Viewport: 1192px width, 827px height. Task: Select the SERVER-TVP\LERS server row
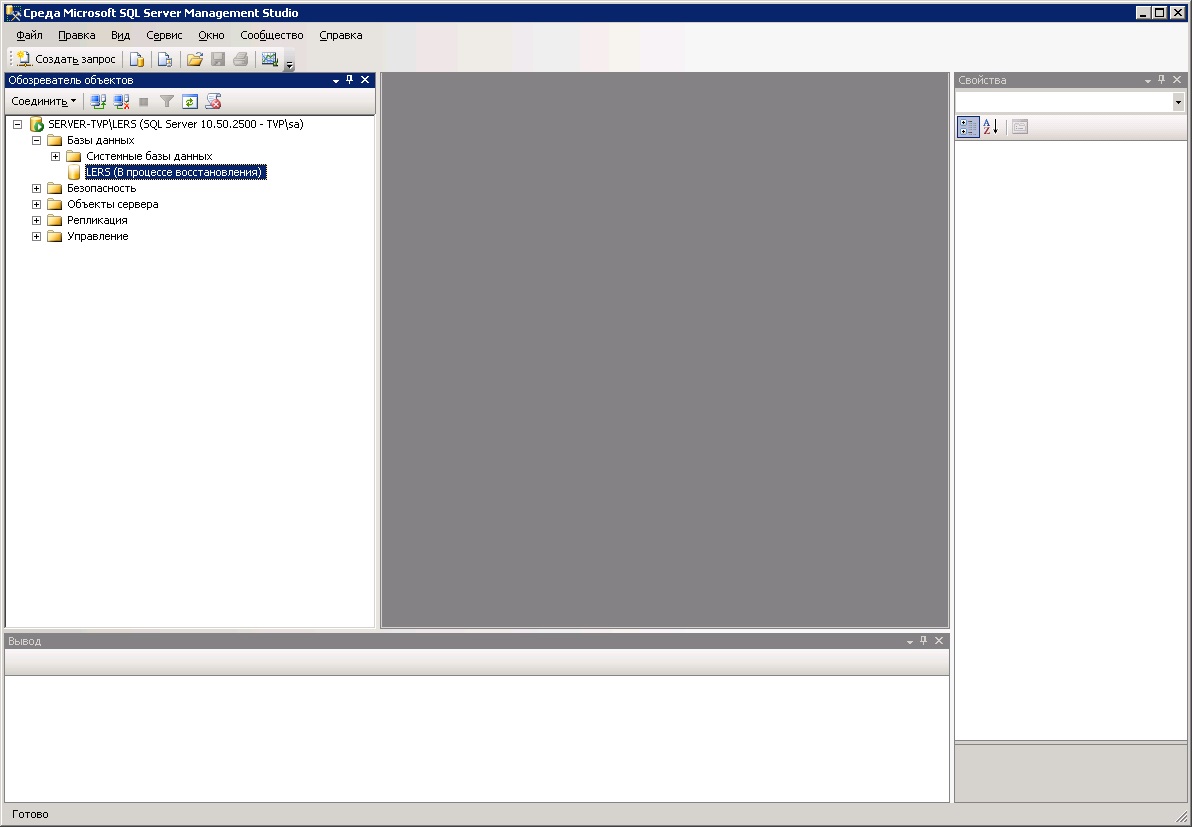click(x=176, y=124)
